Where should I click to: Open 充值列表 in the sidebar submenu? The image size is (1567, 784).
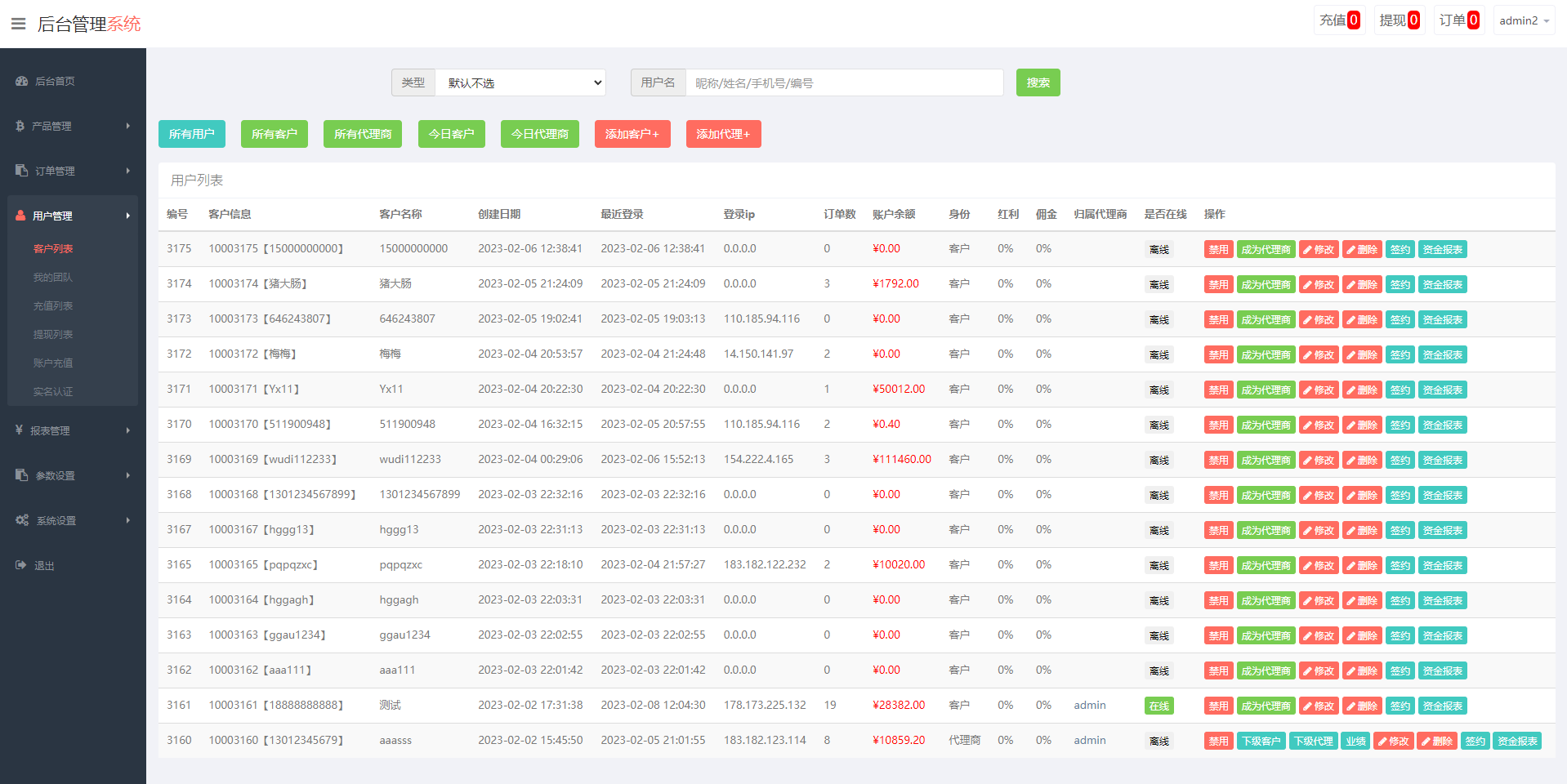pyautogui.click(x=53, y=305)
